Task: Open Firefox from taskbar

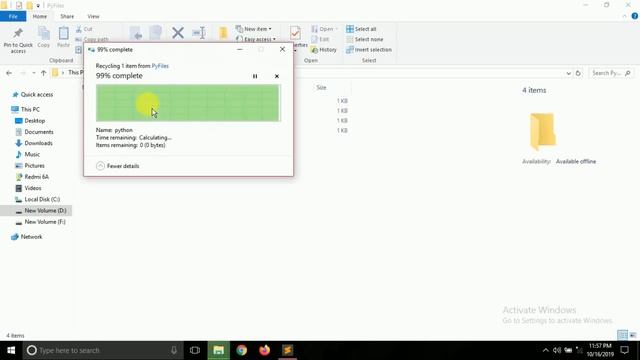Action: coord(264,350)
